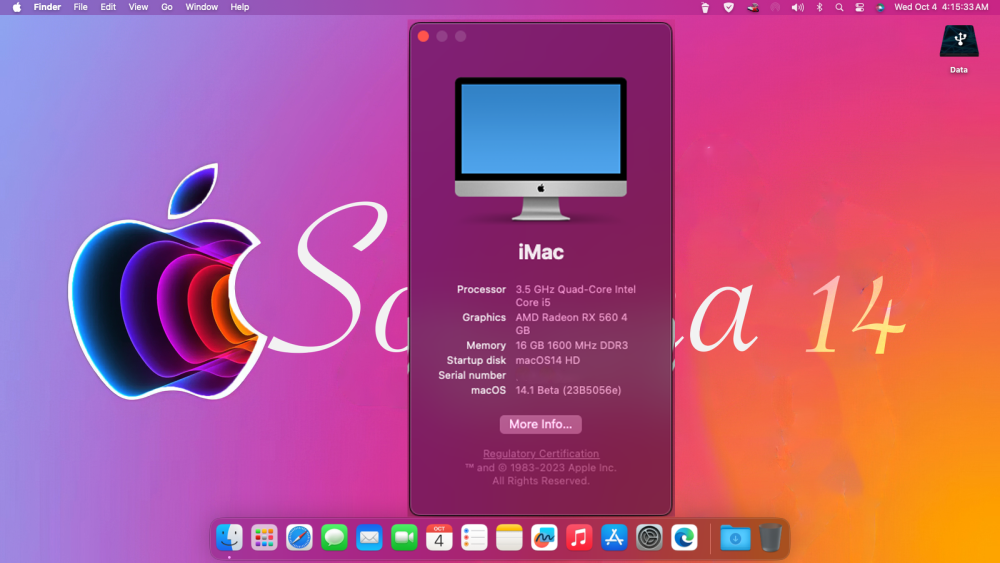Activate Siri from the menu bar
This screenshot has width=1000, height=563.
pos(880,7)
